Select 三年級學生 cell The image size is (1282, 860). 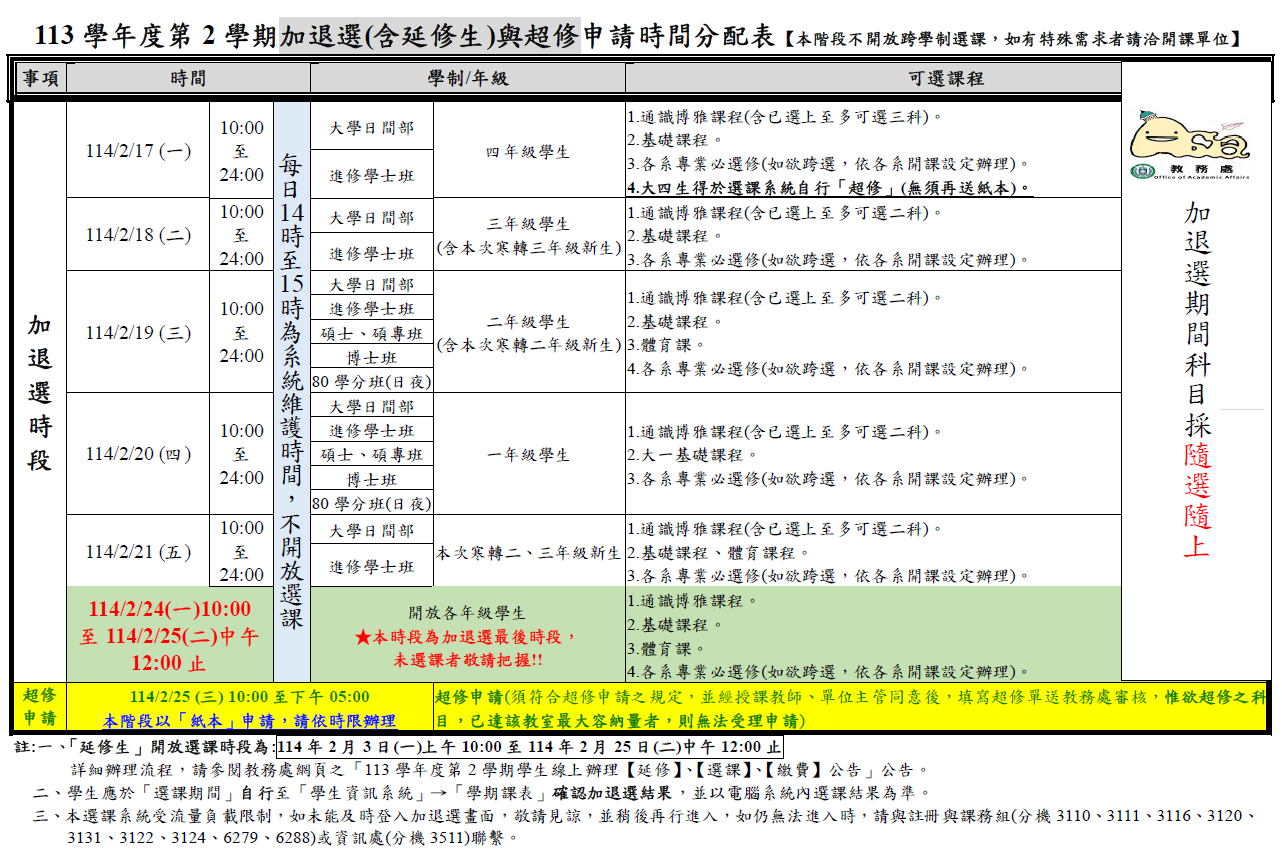pyautogui.click(x=528, y=235)
